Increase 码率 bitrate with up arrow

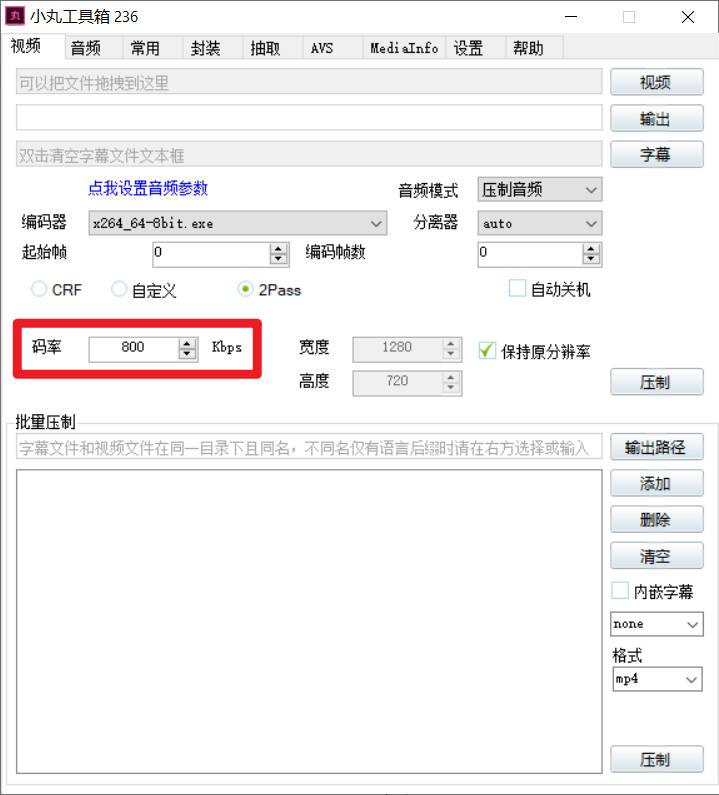click(187, 342)
